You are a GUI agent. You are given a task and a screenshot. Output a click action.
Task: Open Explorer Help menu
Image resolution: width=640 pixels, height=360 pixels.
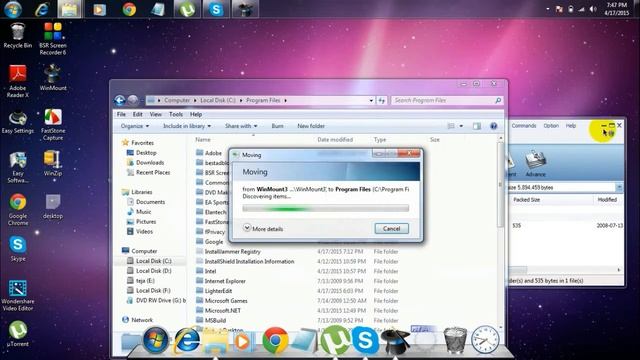[196, 114]
